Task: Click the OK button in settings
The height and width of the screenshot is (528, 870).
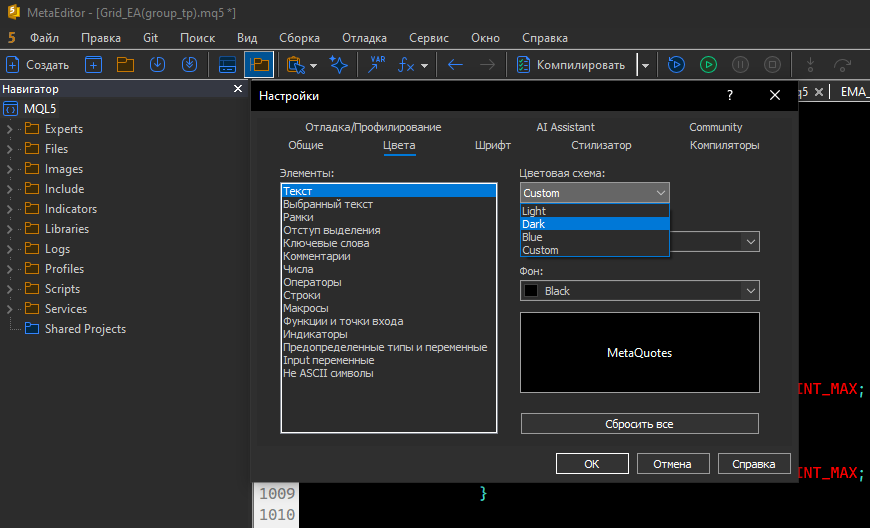Action: coord(591,464)
